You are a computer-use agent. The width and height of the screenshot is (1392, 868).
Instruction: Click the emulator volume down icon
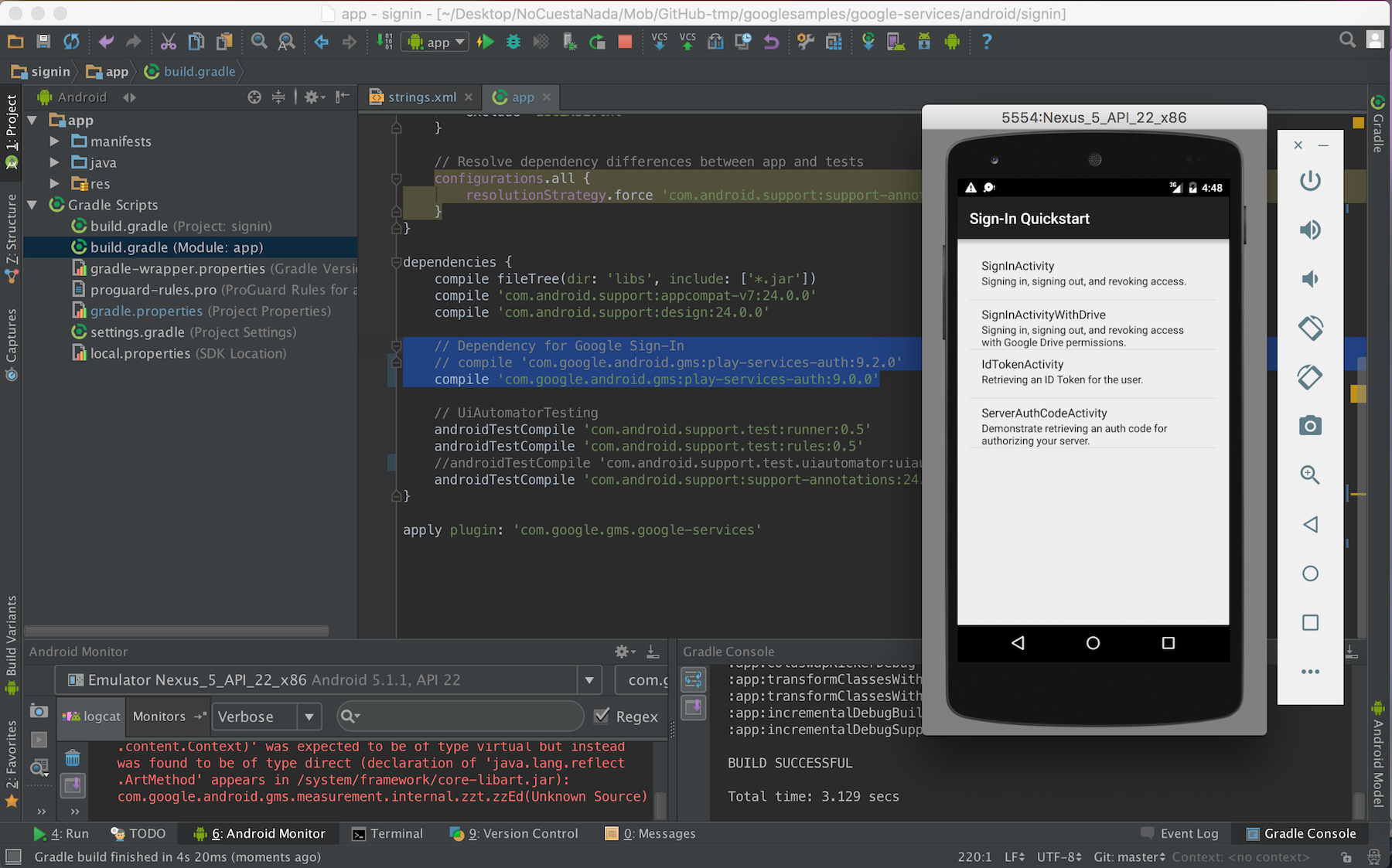1310,279
